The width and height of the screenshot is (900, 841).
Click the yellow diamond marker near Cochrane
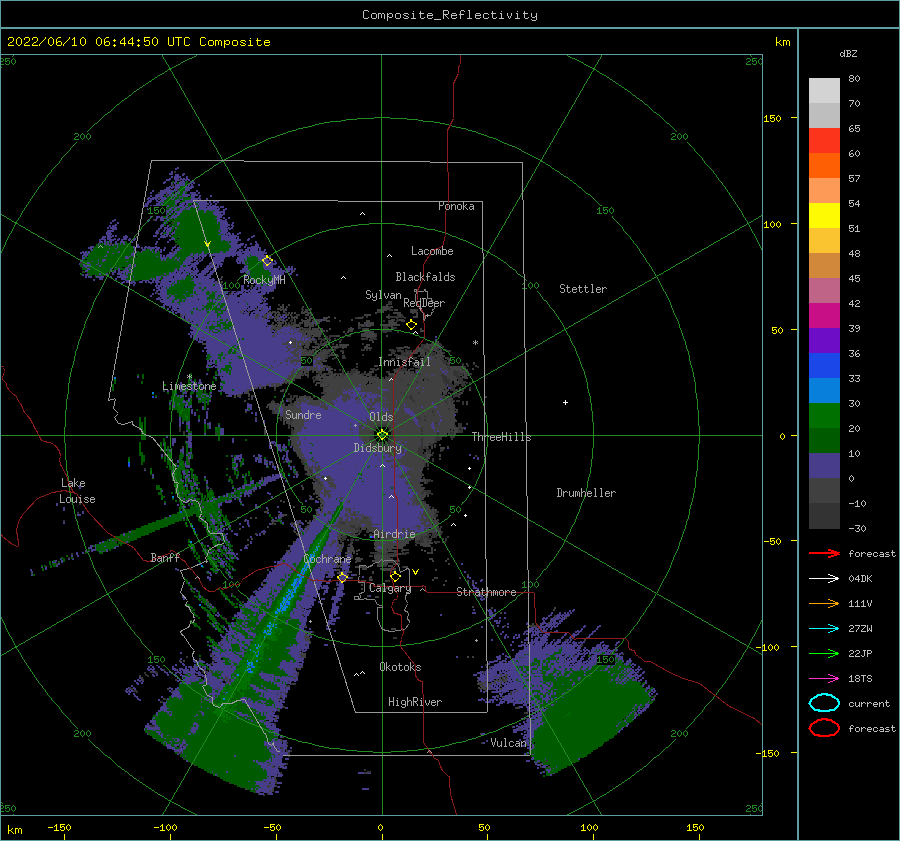[342, 578]
